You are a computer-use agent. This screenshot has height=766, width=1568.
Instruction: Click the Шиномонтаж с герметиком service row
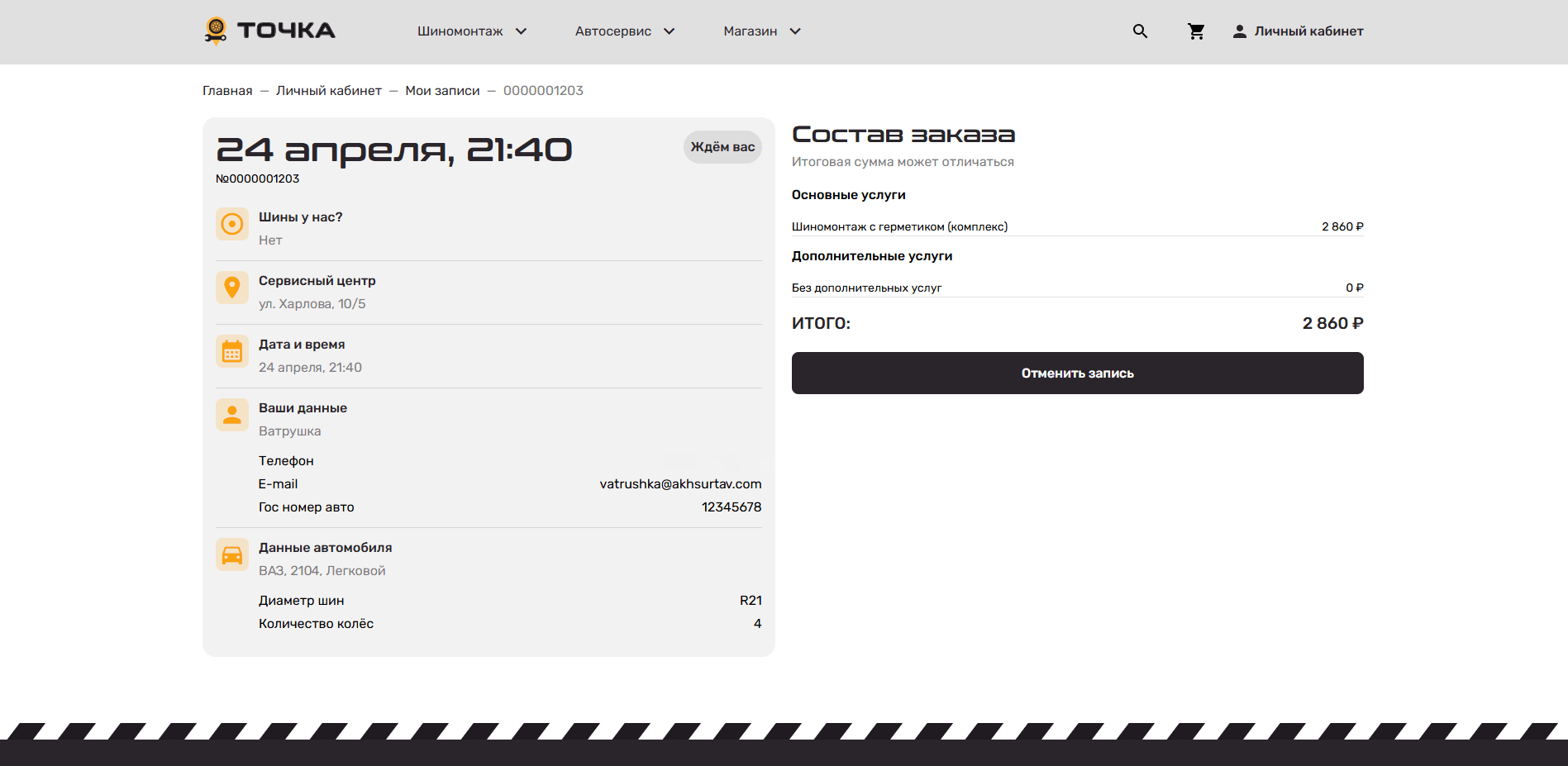point(899,226)
